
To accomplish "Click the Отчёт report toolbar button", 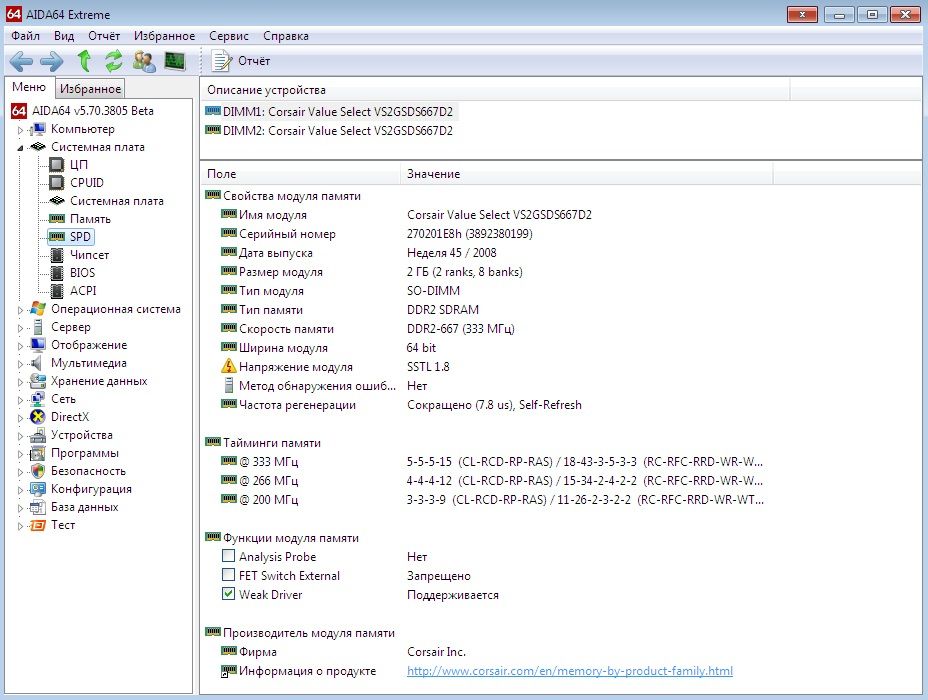I will 241,61.
